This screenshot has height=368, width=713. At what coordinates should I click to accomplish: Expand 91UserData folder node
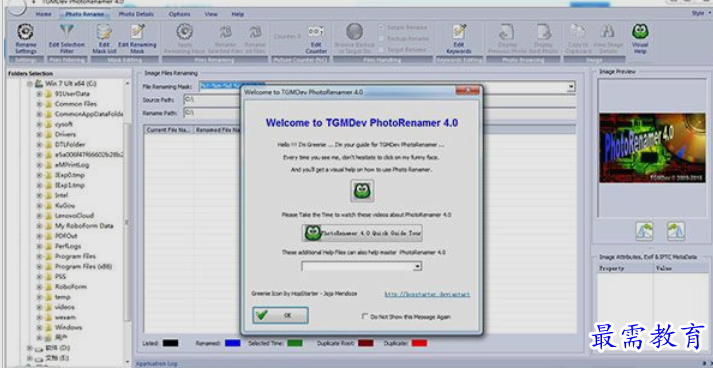39,94
